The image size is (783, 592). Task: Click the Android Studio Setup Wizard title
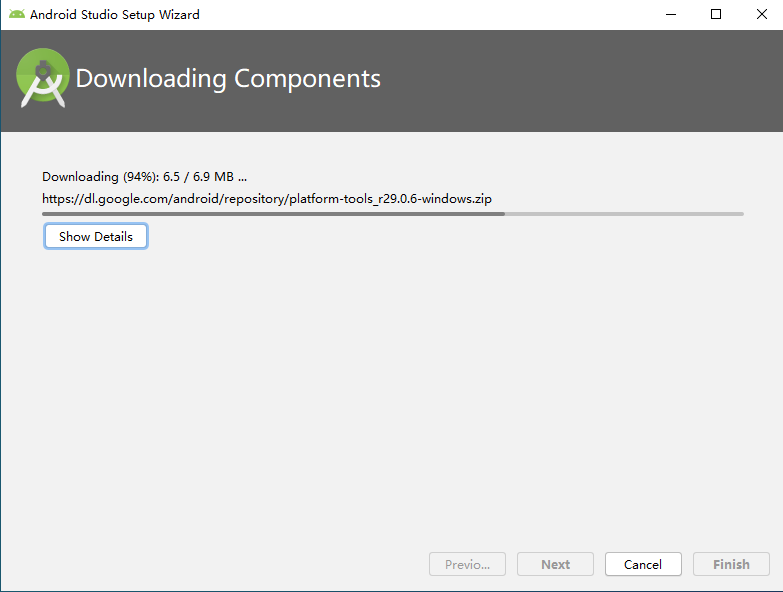pyautogui.click(x=114, y=14)
